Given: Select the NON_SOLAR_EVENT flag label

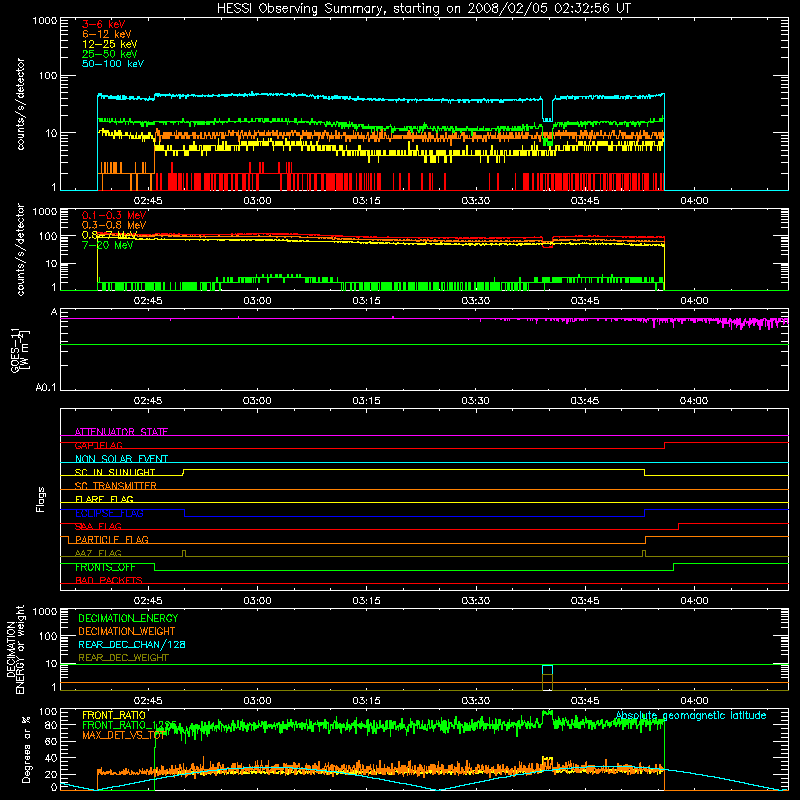Looking at the screenshot, I should 121,459.
